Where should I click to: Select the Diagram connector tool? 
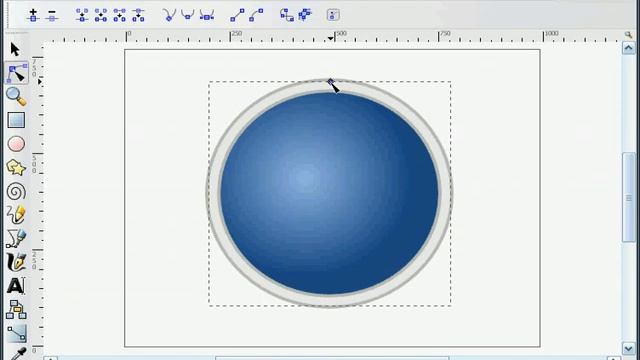tap(16, 309)
